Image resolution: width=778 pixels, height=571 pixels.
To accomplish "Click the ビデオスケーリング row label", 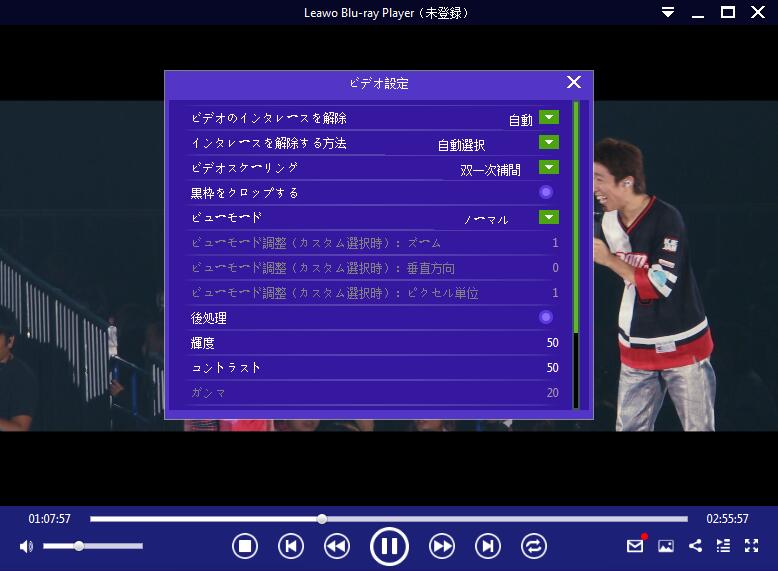I will (245, 168).
